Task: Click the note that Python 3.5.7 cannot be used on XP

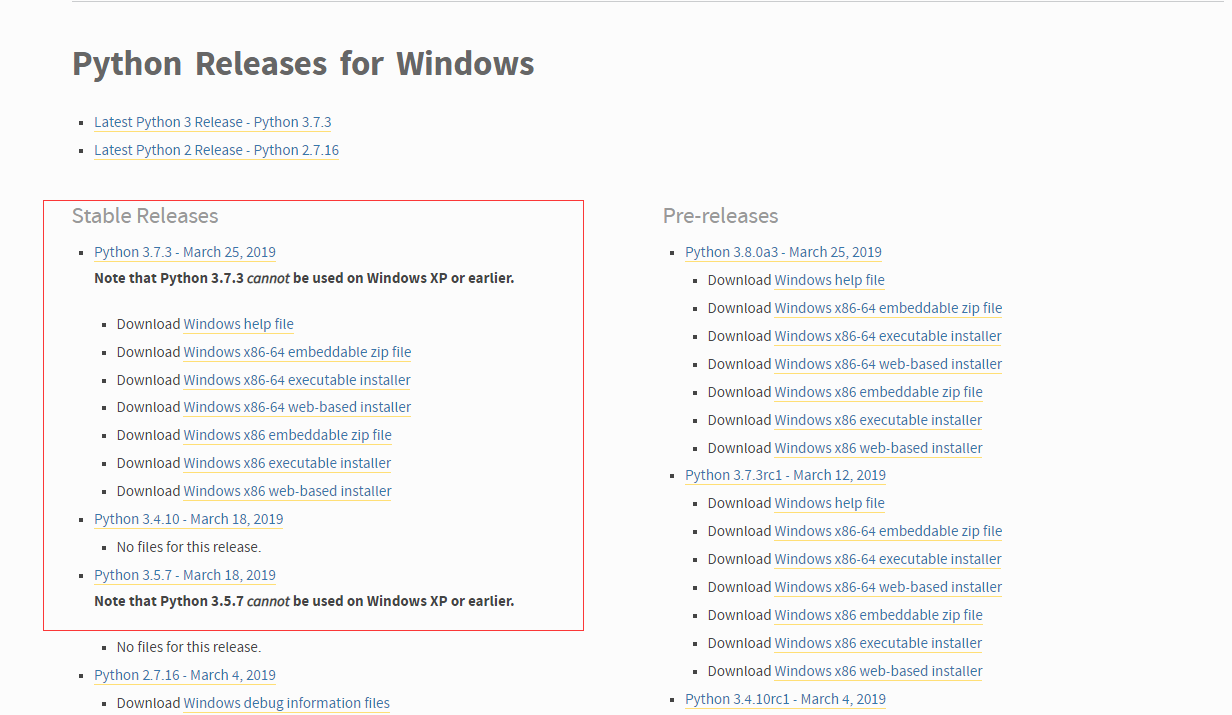Action: pos(304,601)
